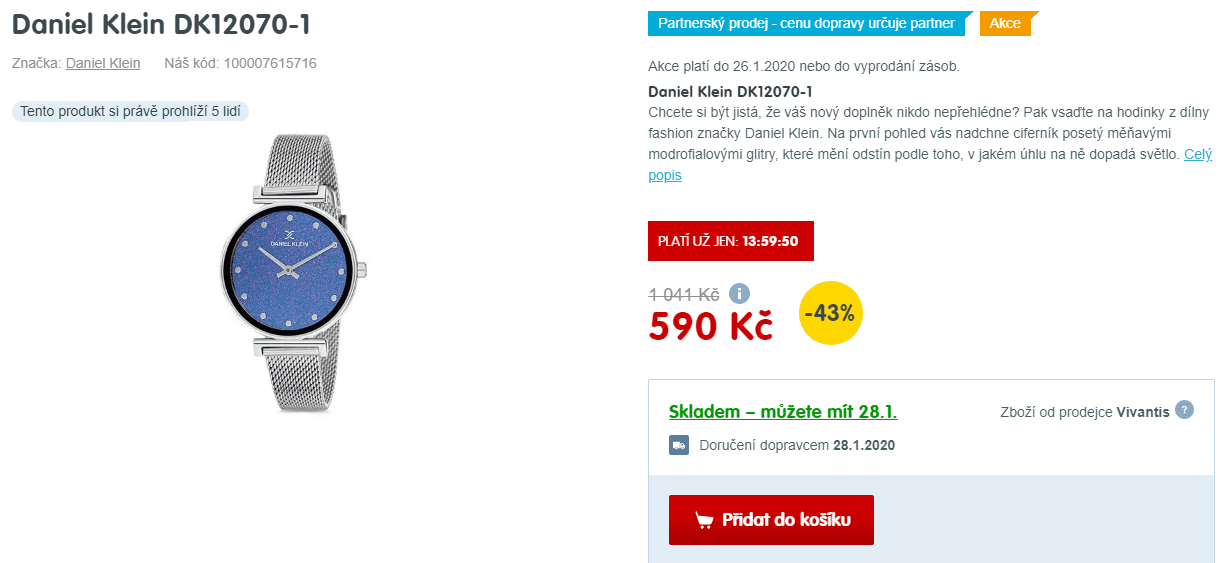The image size is (1225, 563).
Task: Click the watch product image
Action: tap(294, 272)
